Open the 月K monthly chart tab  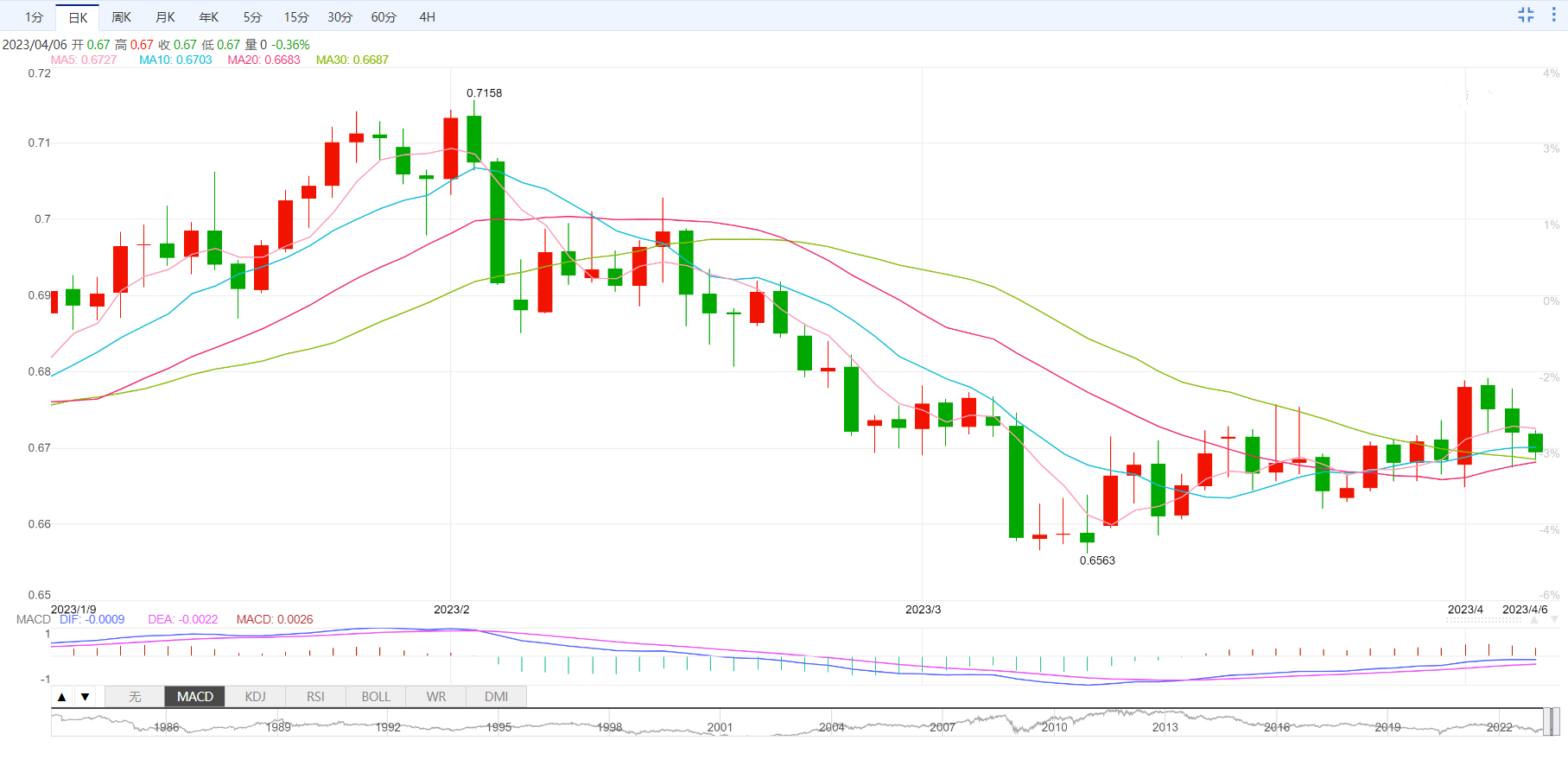(165, 17)
